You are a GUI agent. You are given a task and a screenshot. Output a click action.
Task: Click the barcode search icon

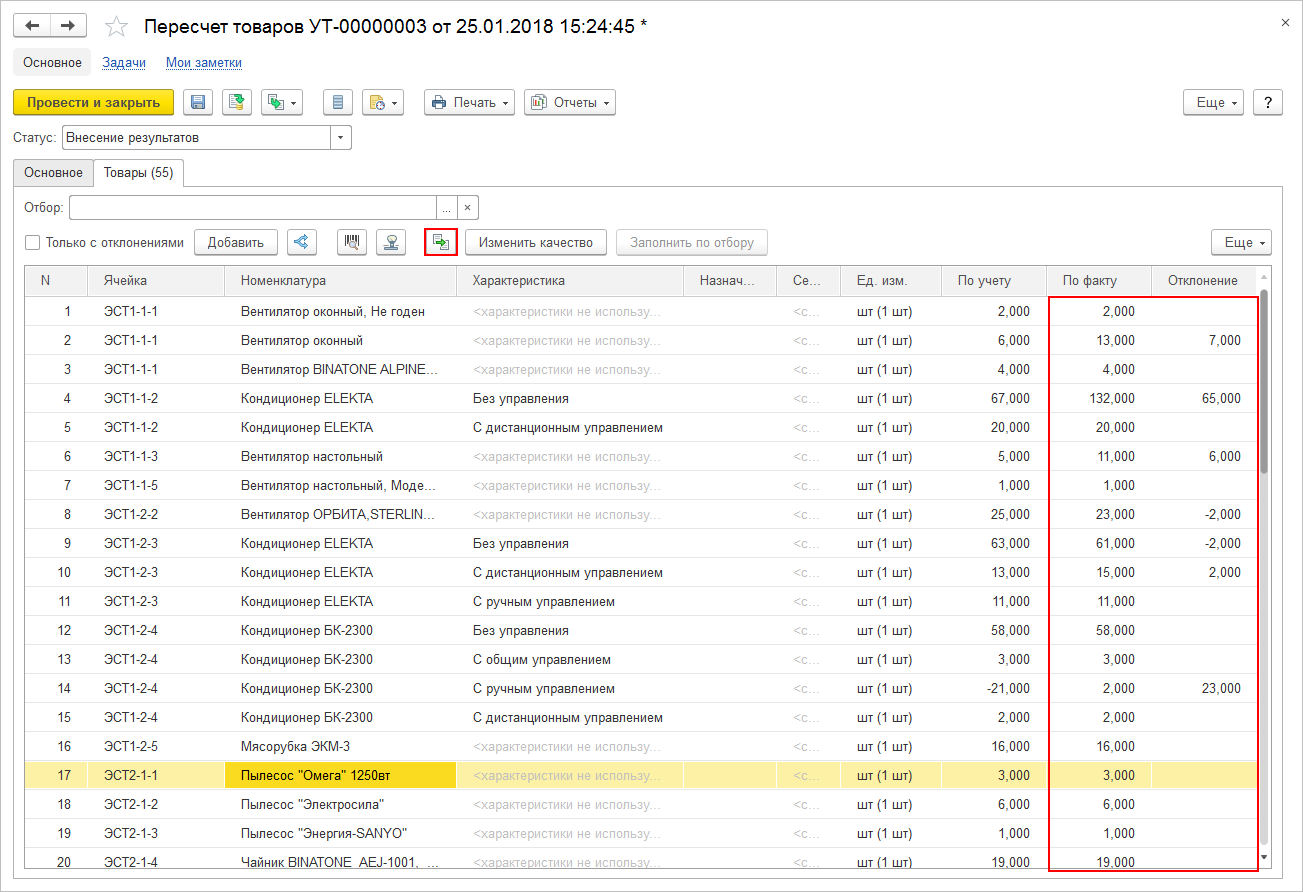point(353,242)
